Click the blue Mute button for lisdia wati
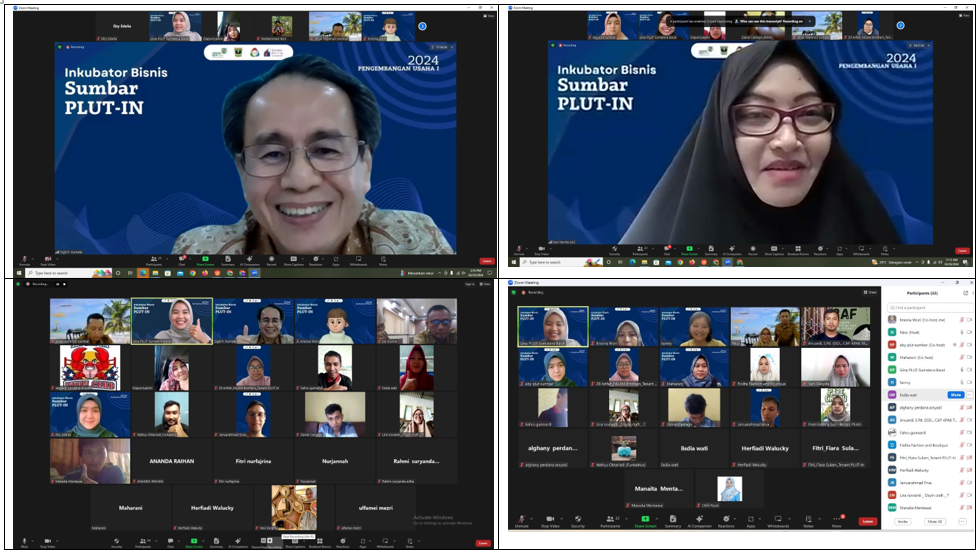 [956, 395]
